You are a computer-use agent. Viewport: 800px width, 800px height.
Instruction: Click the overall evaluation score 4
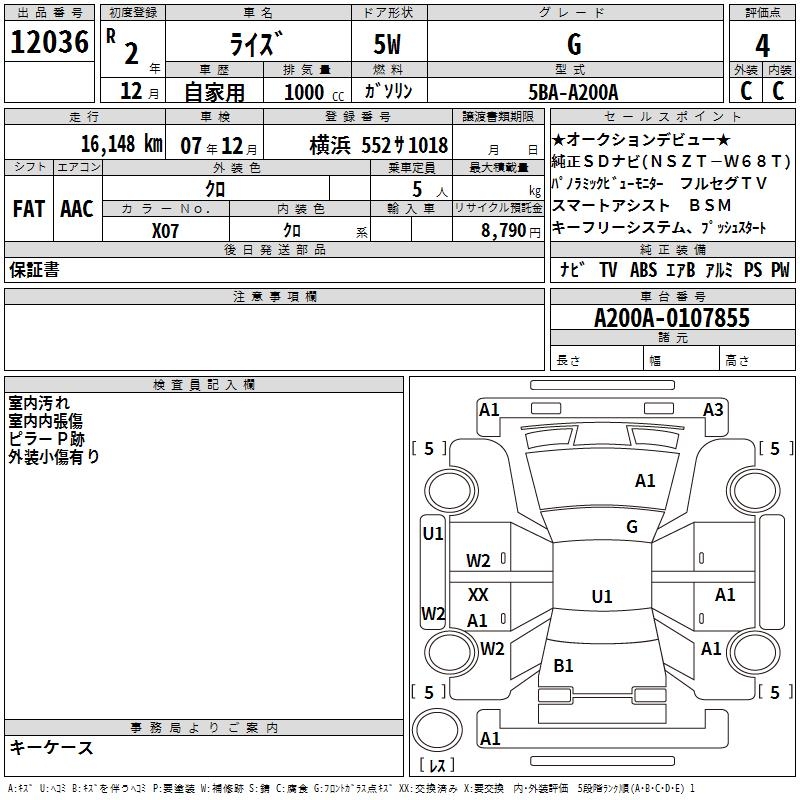tap(762, 45)
